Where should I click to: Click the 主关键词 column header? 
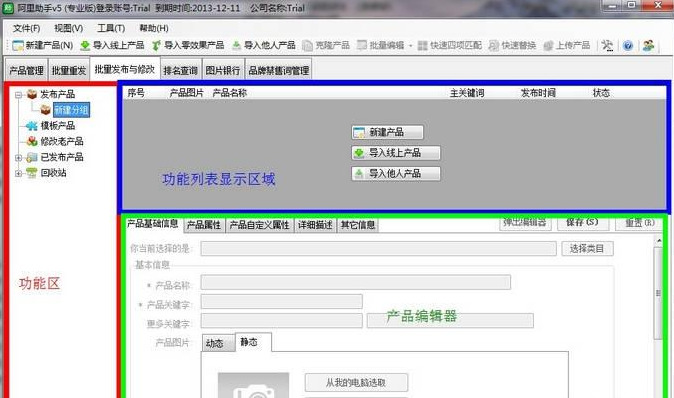[x=467, y=93]
